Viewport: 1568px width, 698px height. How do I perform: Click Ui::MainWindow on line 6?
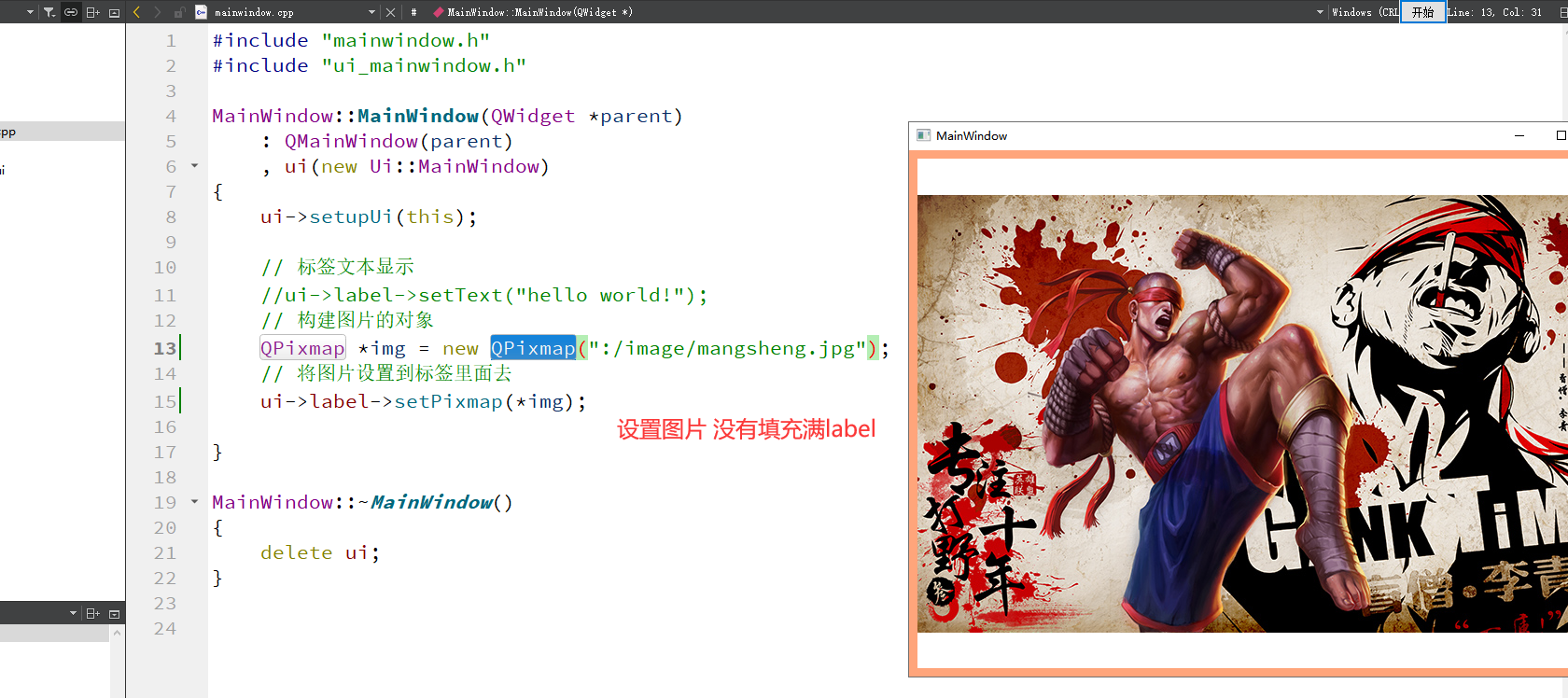pos(454,167)
